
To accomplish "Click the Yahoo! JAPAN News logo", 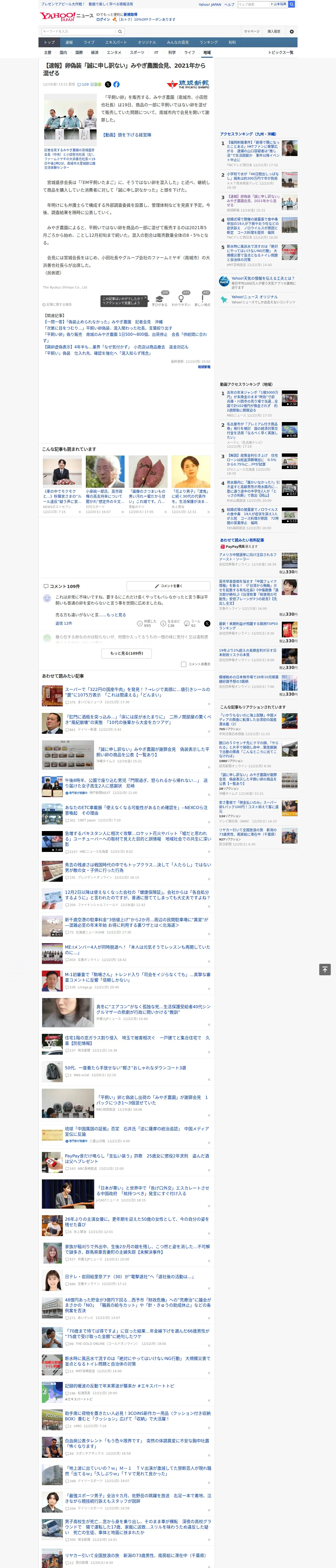I will [x=66, y=16].
